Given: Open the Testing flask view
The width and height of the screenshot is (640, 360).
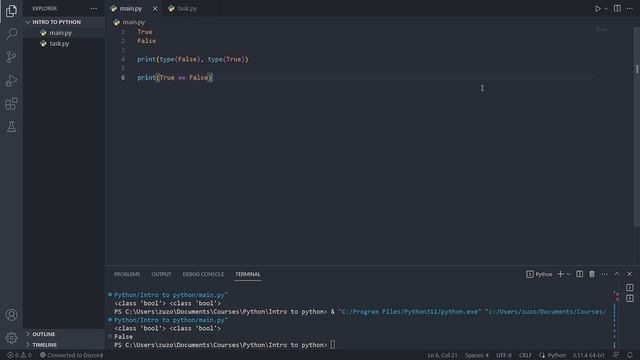Looking at the screenshot, I should [11, 127].
